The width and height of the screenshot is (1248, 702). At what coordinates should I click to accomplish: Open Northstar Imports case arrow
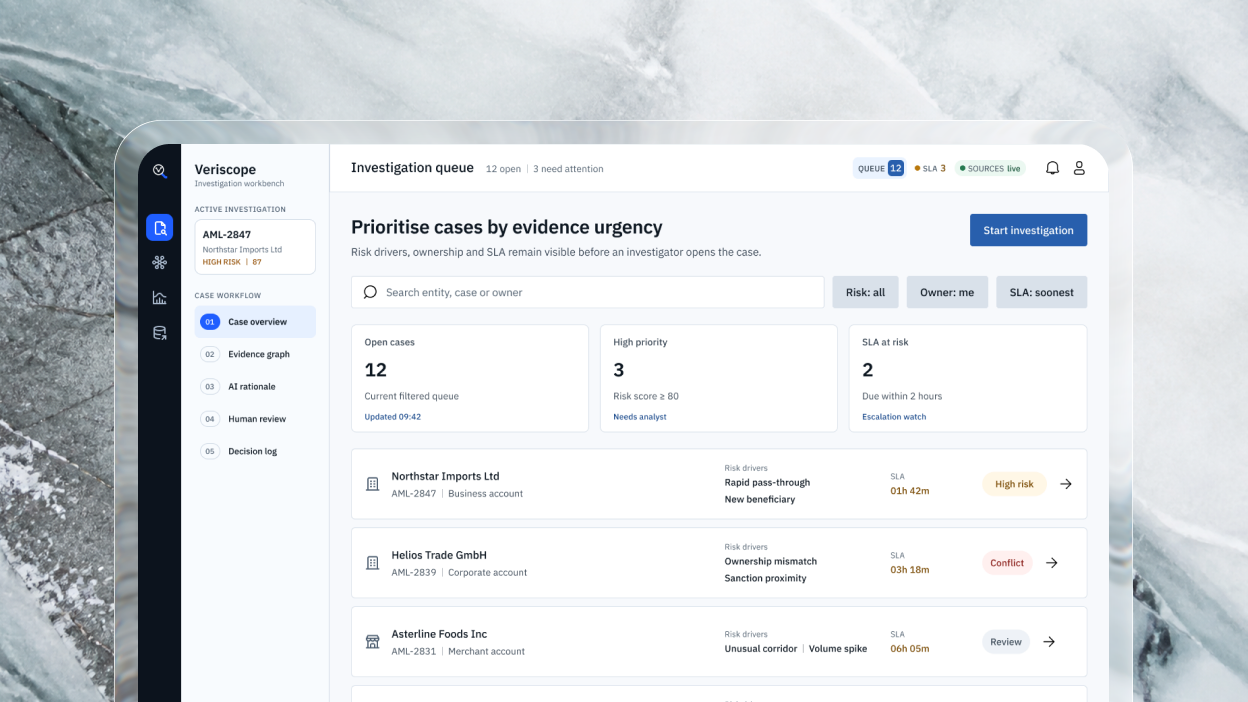coord(1066,484)
